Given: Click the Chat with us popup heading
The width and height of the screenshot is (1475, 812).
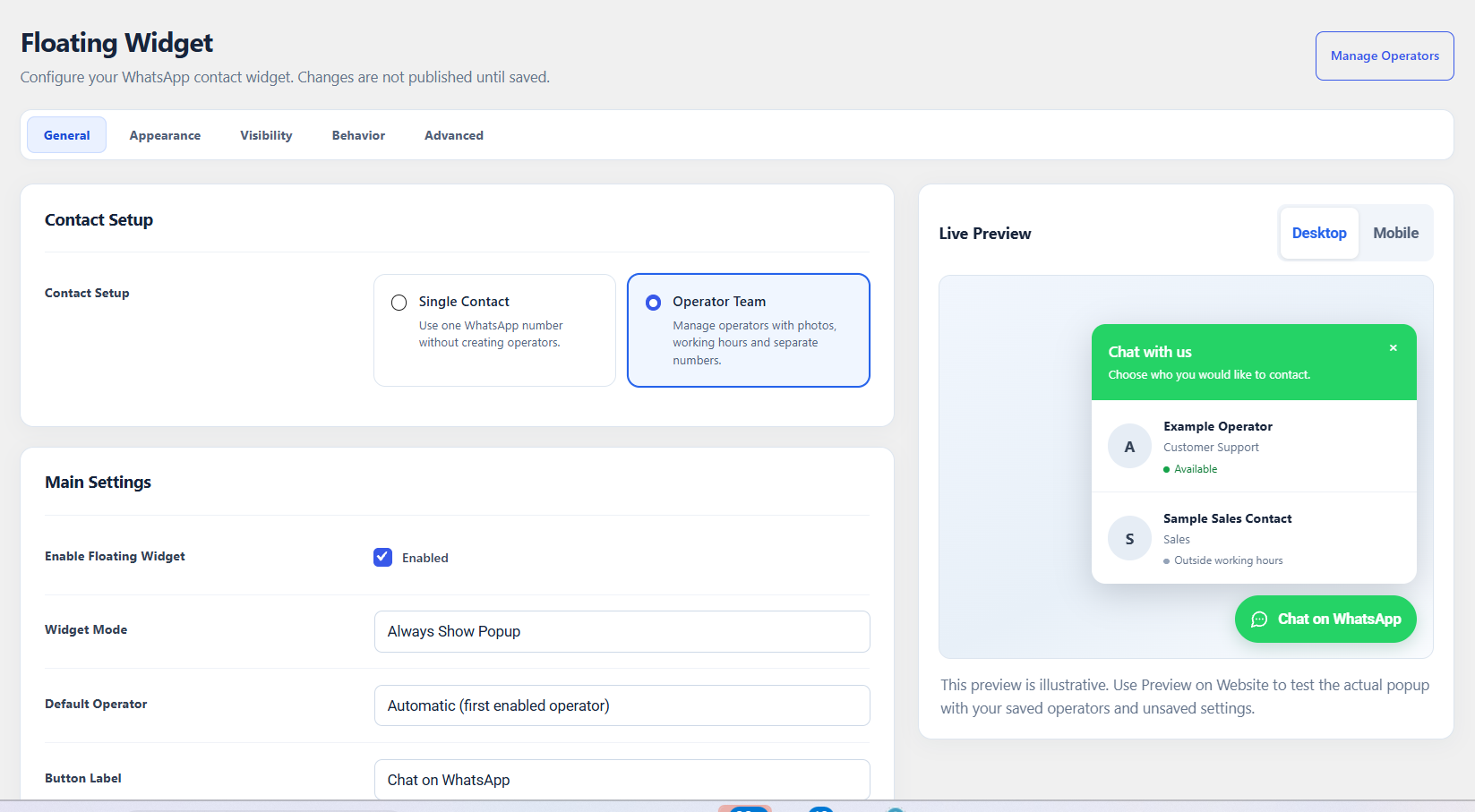Looking at the screenshot, I should click(x=1150, y=352).
